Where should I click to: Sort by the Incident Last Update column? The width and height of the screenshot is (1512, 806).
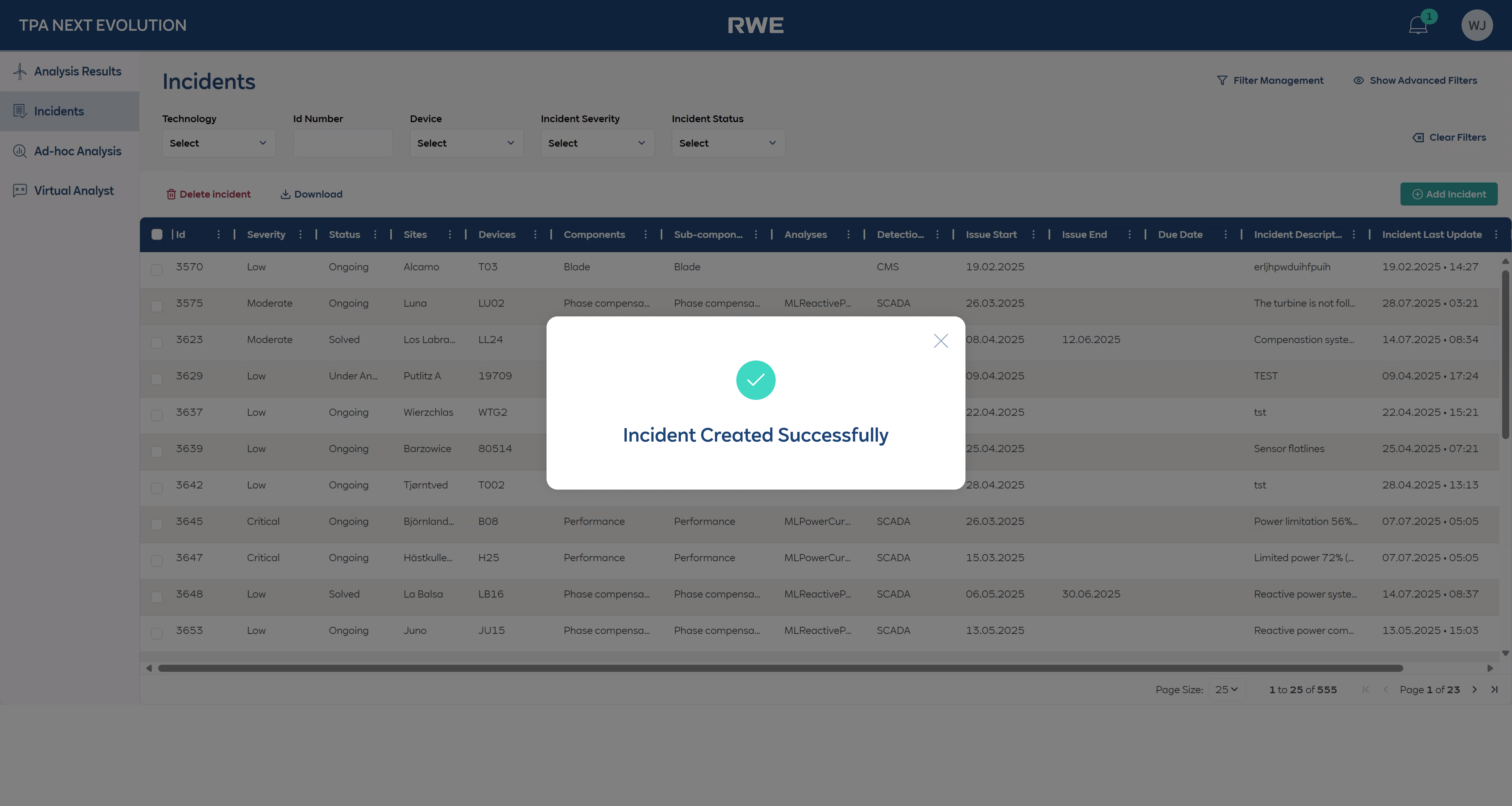(x=1432, y=235)
